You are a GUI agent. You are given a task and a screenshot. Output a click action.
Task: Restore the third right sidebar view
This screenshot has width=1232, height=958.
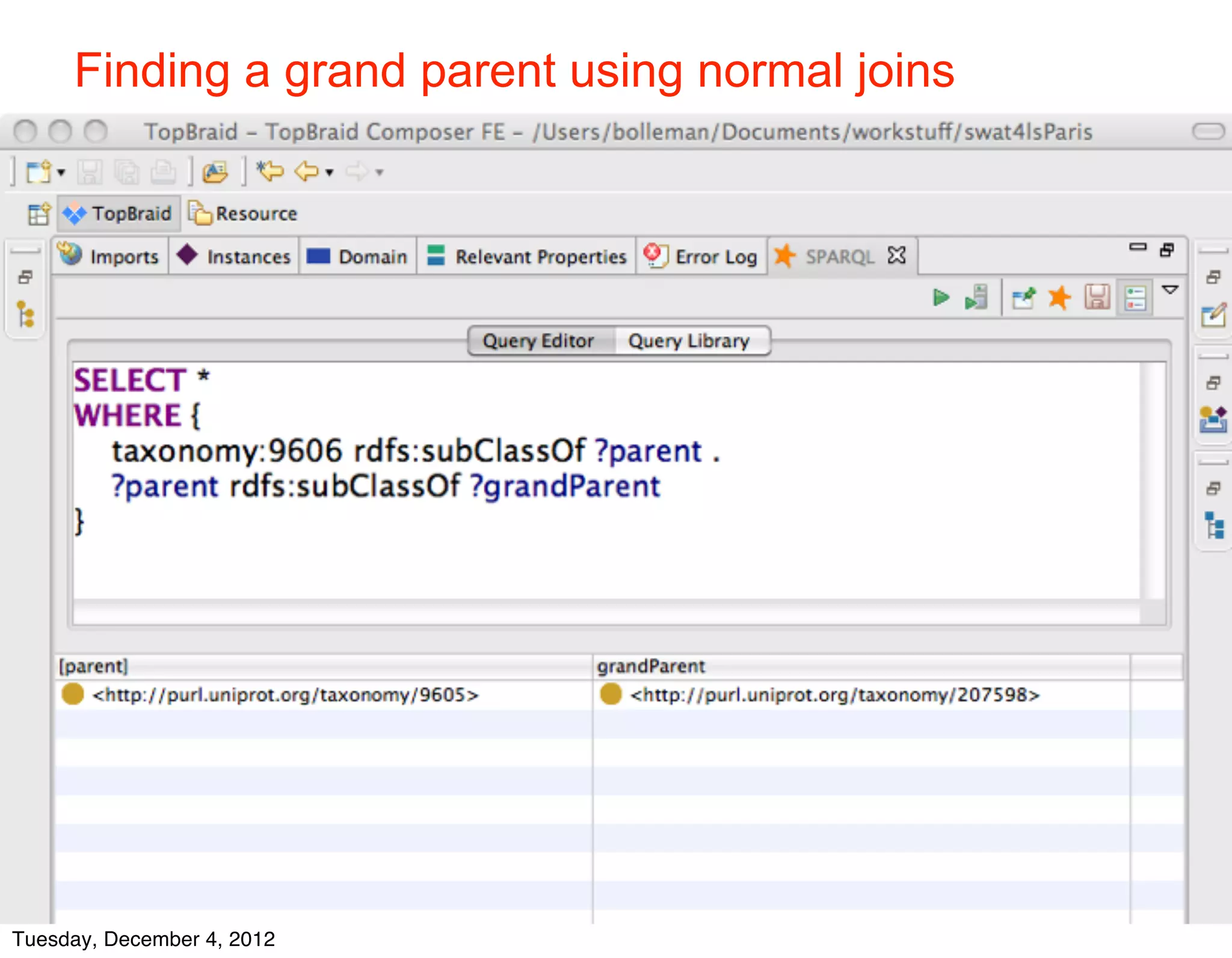coord(1214,488)
